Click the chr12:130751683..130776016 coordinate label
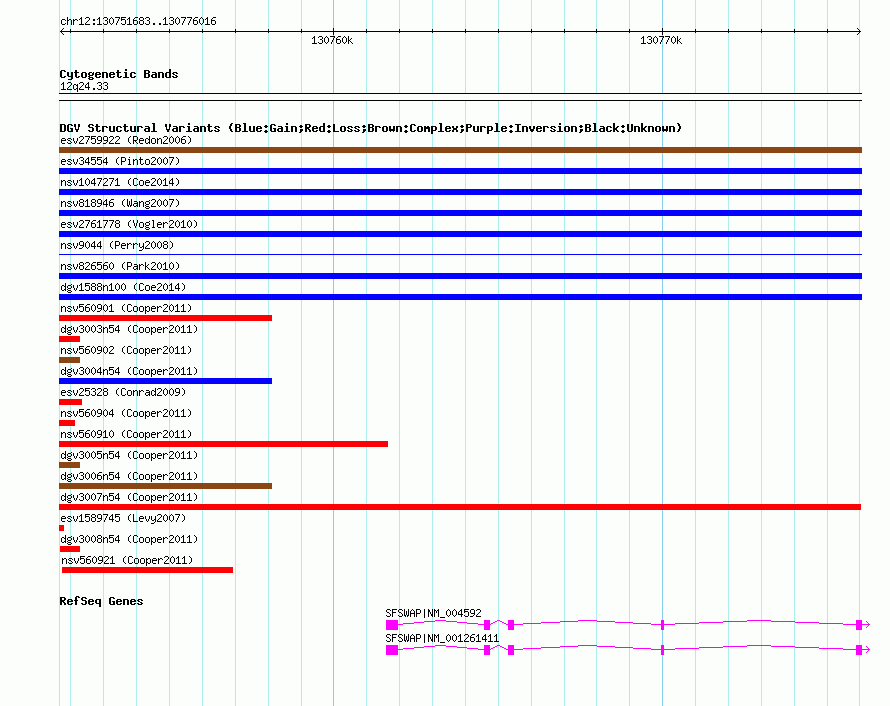Image resolution: width=890 pixels, height=706 pixels. (138, 21)
